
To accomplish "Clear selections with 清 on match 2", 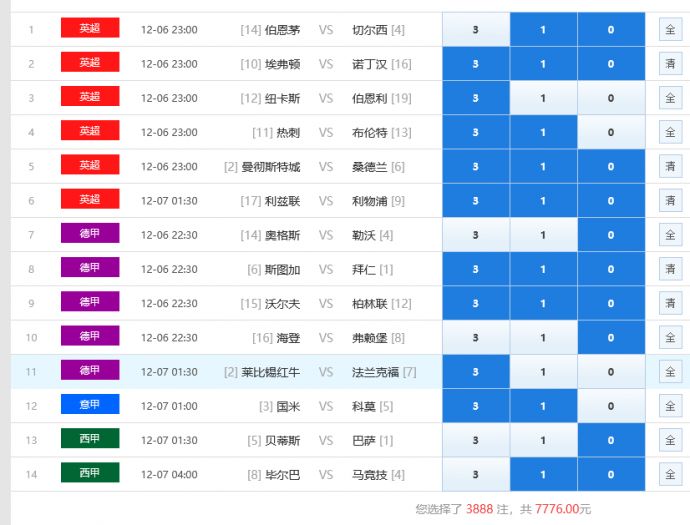I will tap(670, 64).
